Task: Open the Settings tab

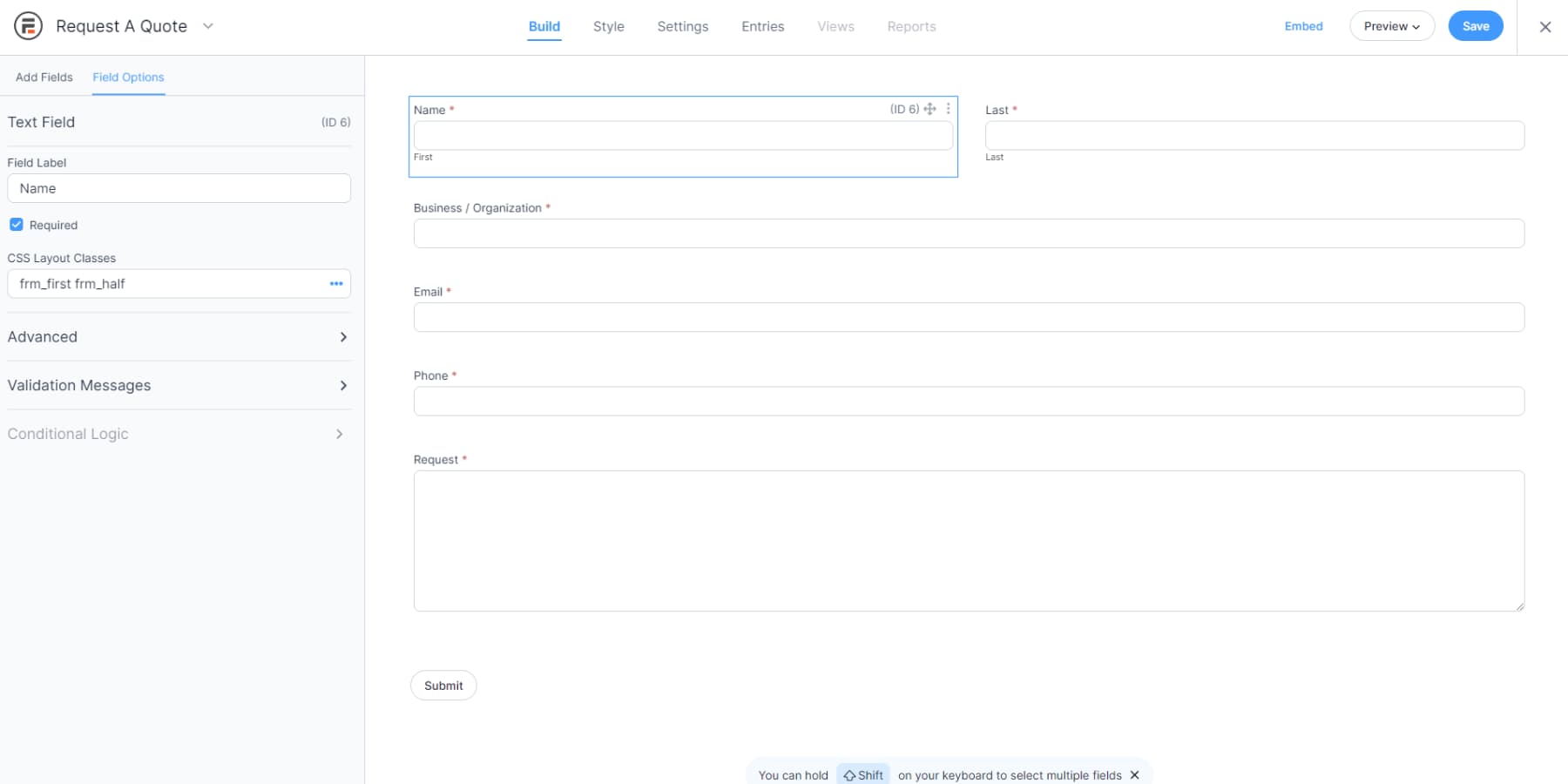Action: (x=682, y=26)
